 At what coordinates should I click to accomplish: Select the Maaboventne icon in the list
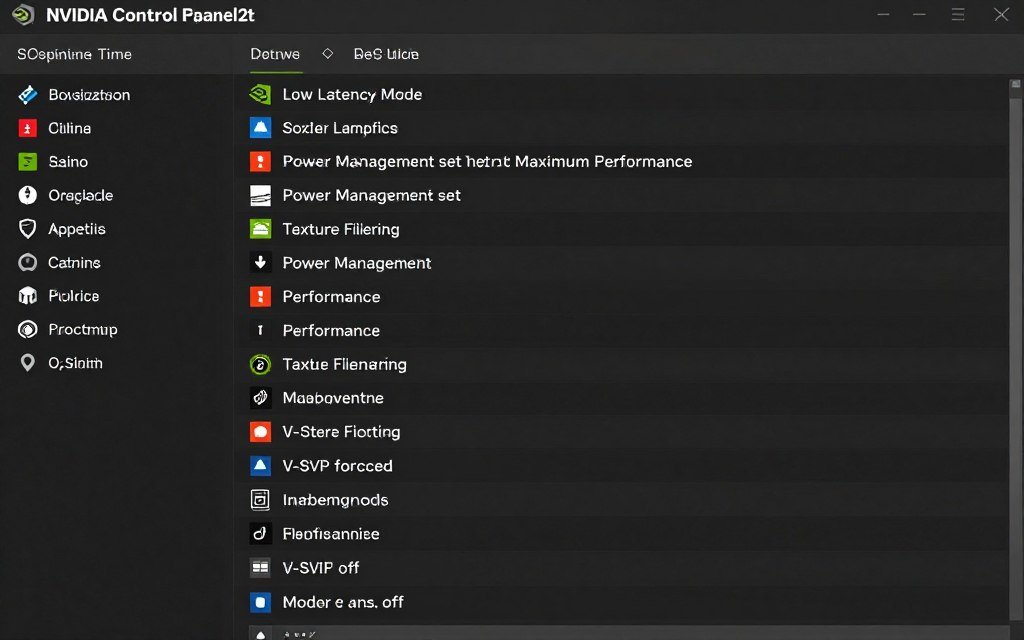(x=259, y=397)
